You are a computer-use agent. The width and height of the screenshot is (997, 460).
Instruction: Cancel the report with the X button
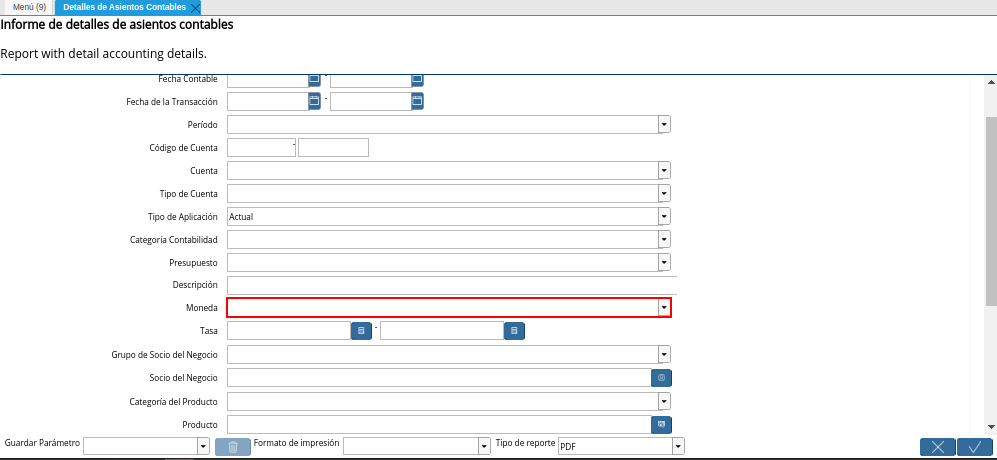(938, 447)
